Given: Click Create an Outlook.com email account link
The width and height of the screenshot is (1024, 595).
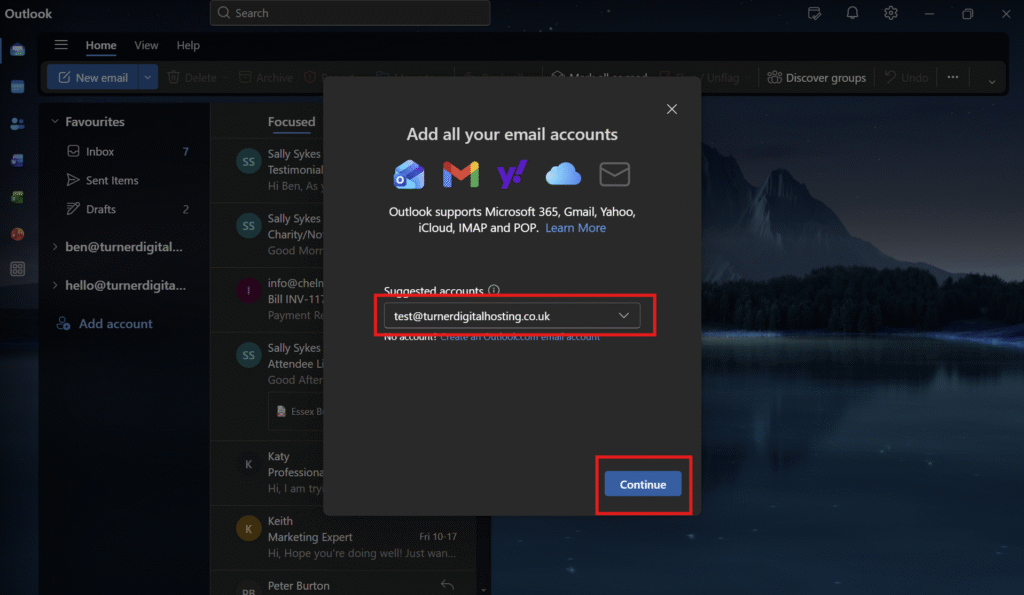Looking at the screenshot, I should pos(520,337).
